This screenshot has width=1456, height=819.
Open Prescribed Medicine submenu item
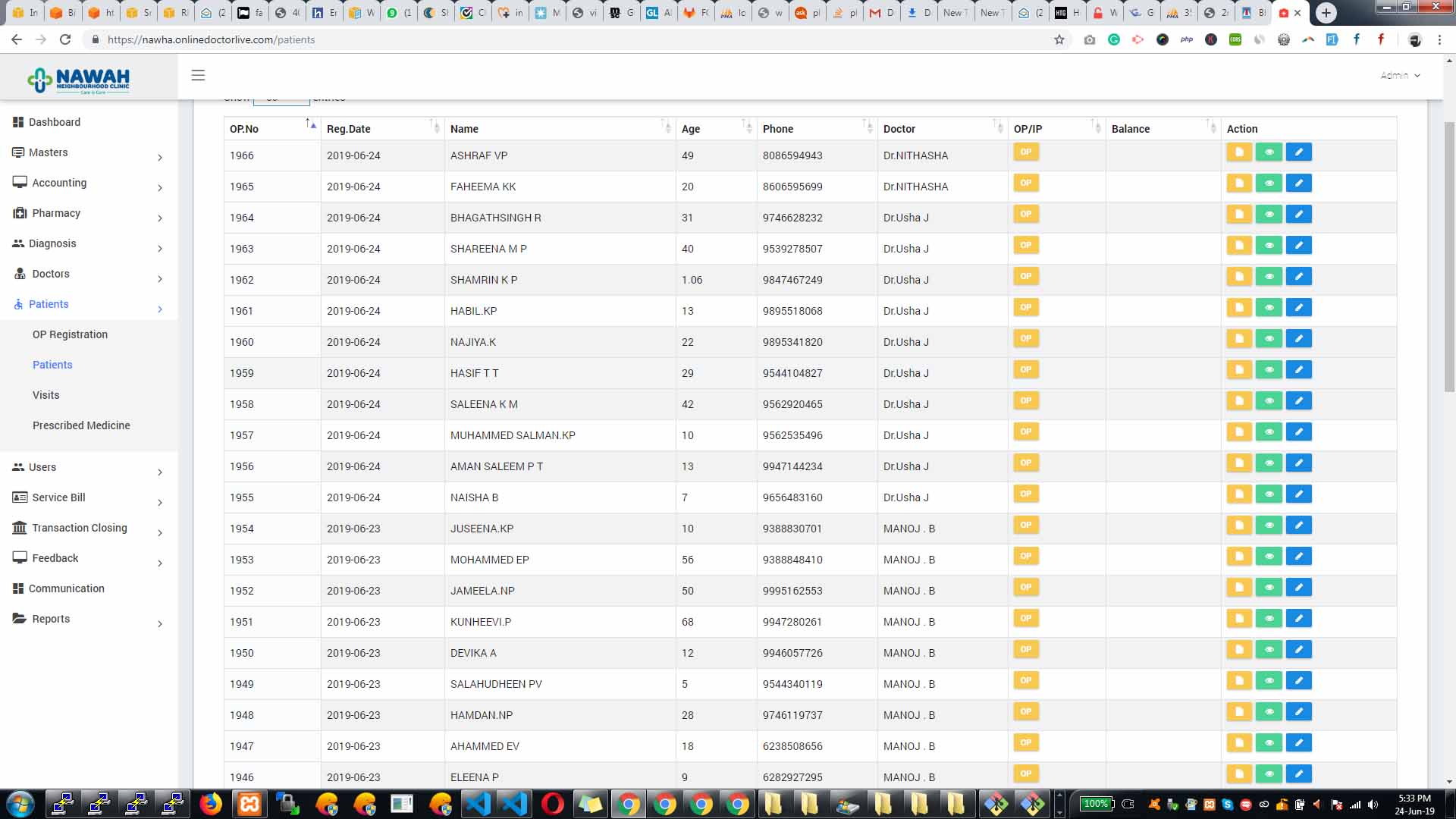(81, 425)
